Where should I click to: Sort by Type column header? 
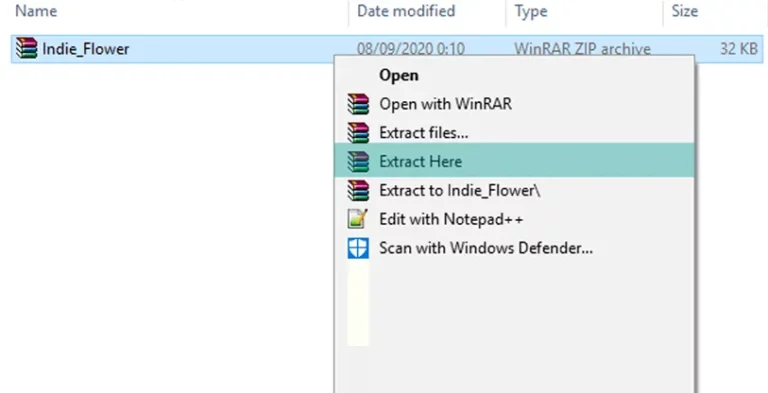531,11
